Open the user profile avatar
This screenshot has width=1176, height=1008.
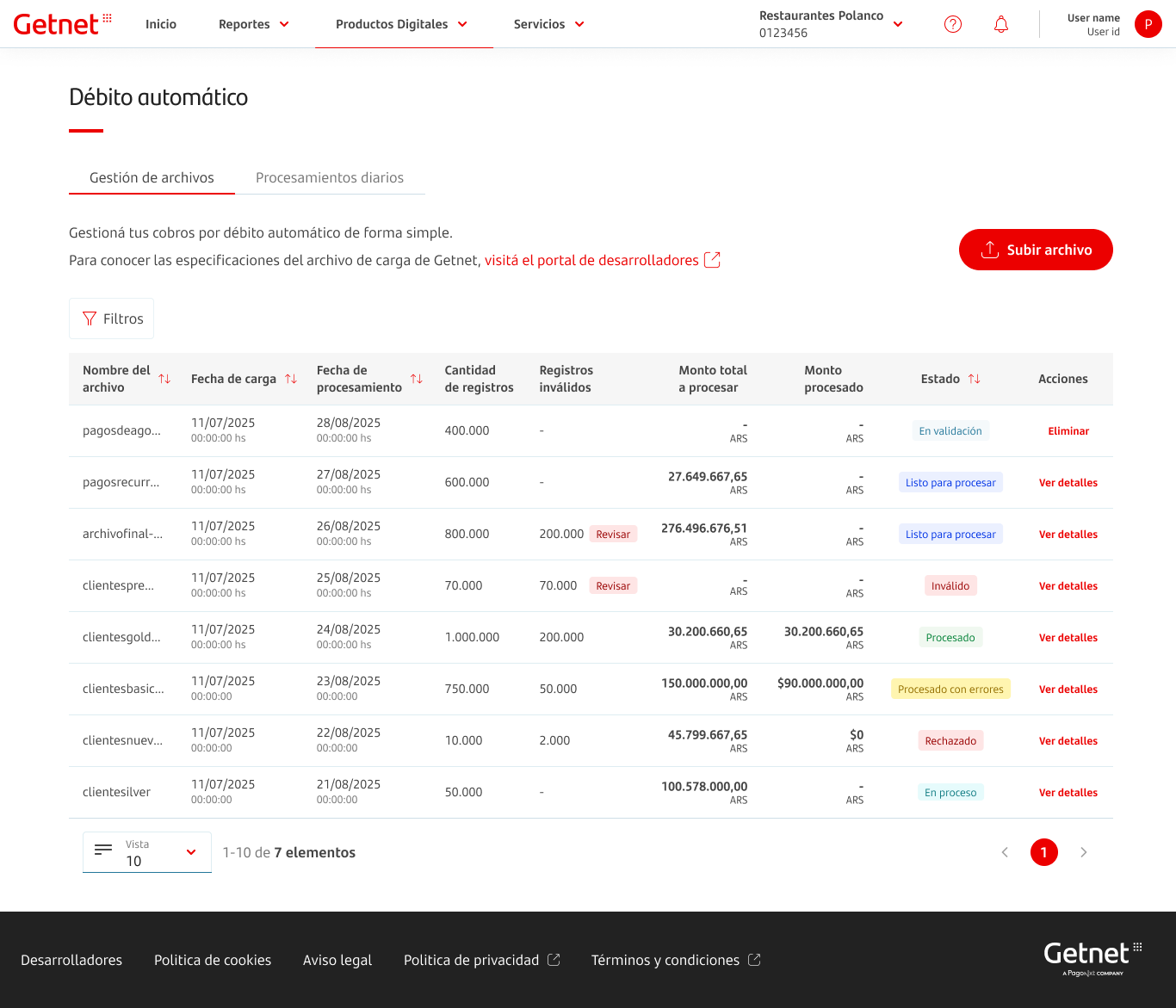pos(1148,24)
